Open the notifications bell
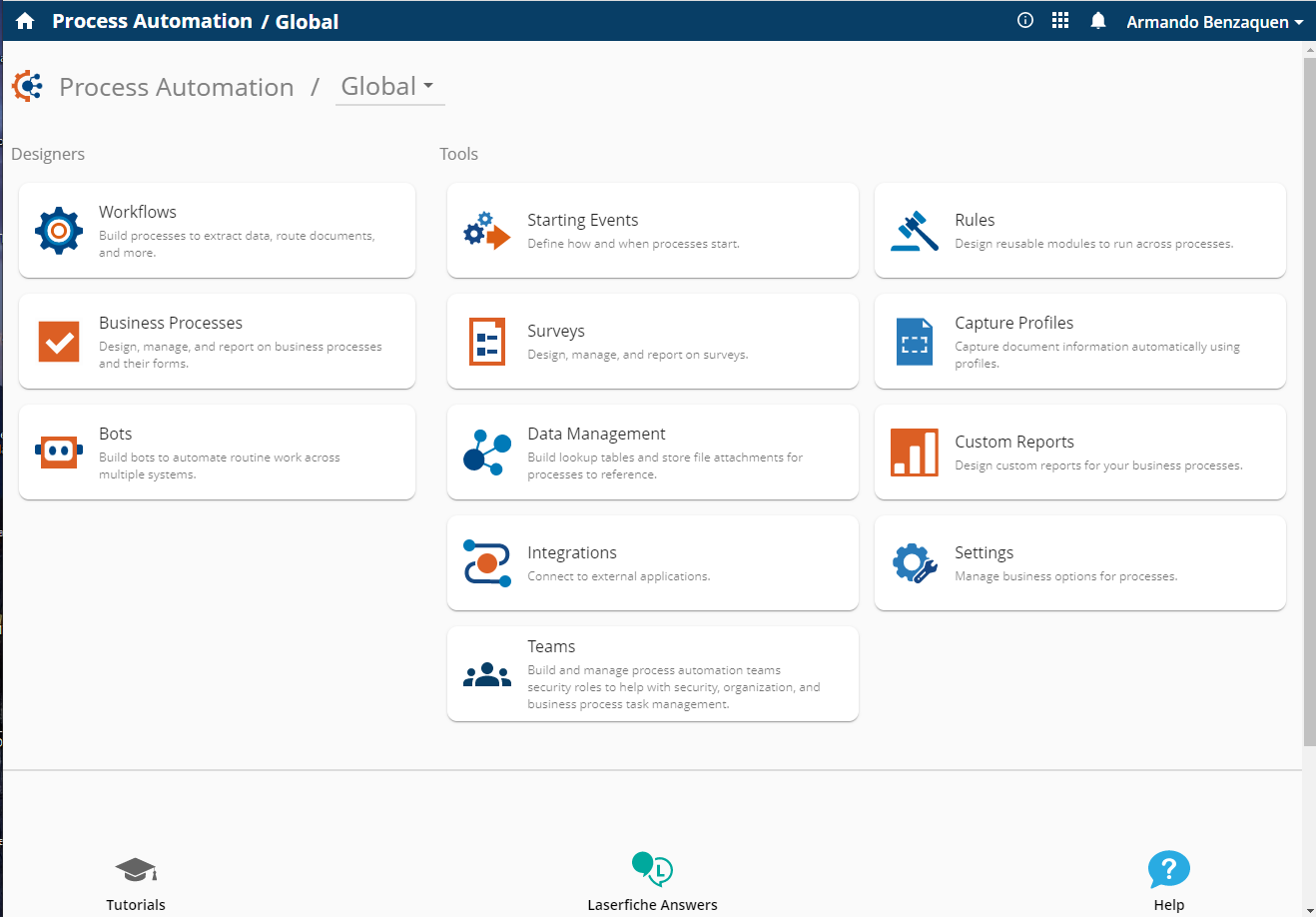The image size is (1316, 917). 1098,20
